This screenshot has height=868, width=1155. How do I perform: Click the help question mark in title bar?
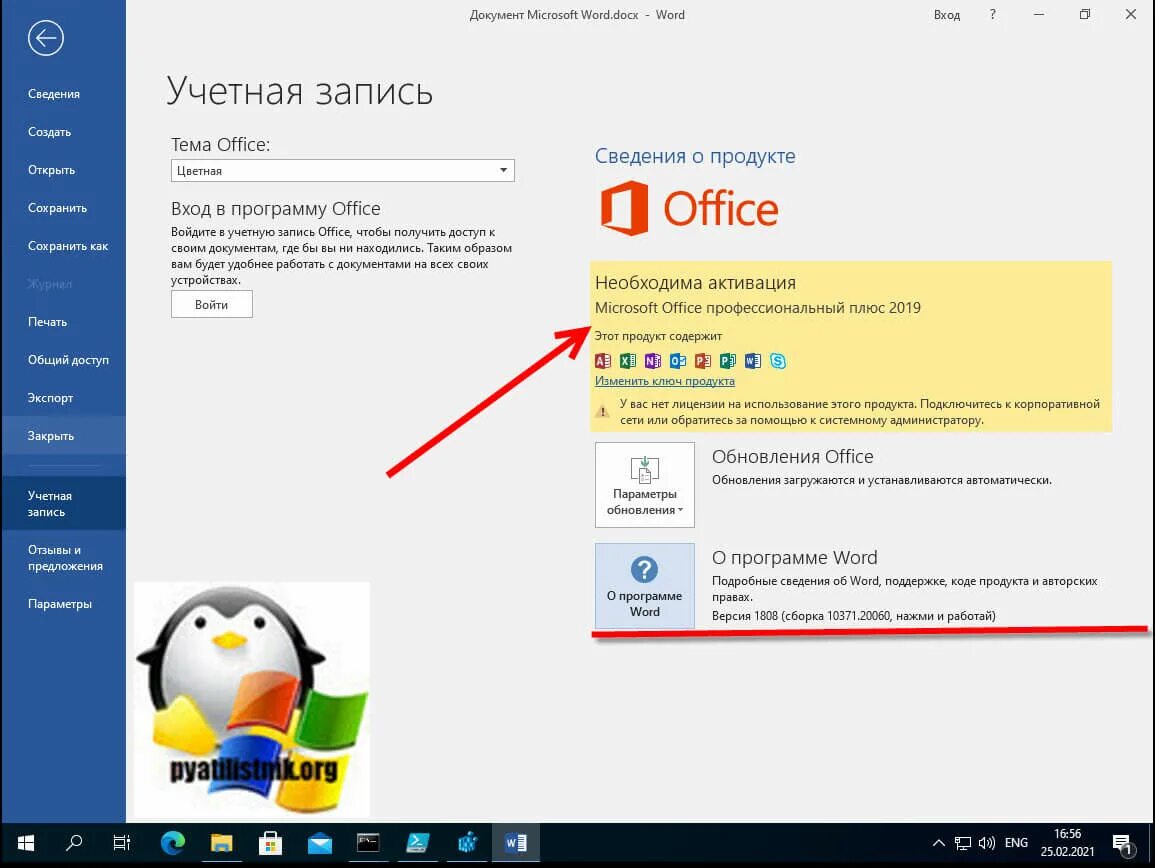pyautogui.click(x=993, y=15)
